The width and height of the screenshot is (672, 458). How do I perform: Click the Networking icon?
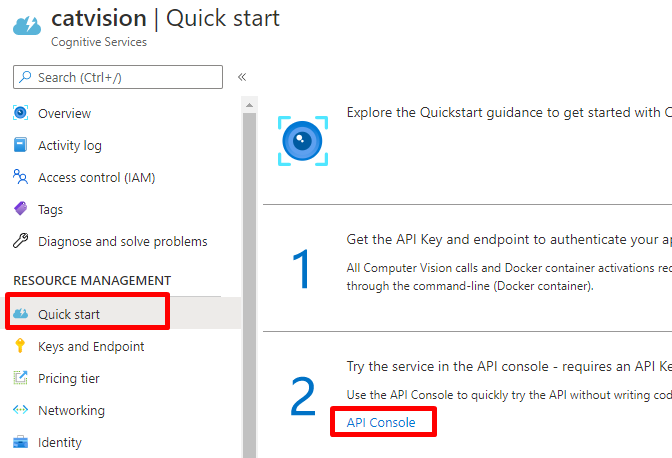coord(20,410)
